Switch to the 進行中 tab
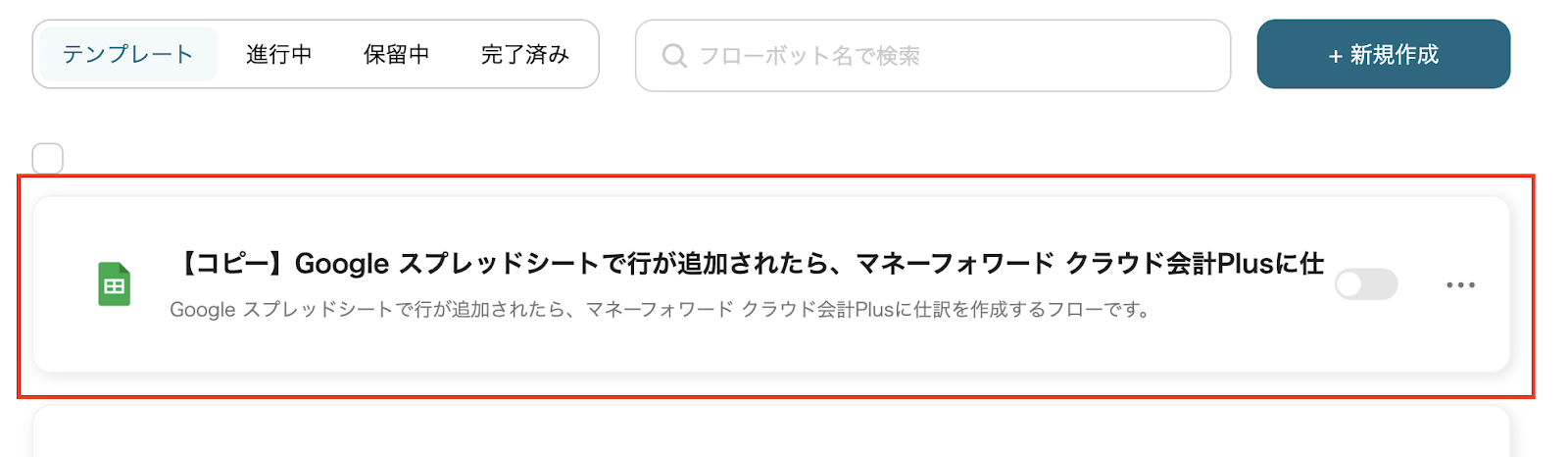 (279, 54)
